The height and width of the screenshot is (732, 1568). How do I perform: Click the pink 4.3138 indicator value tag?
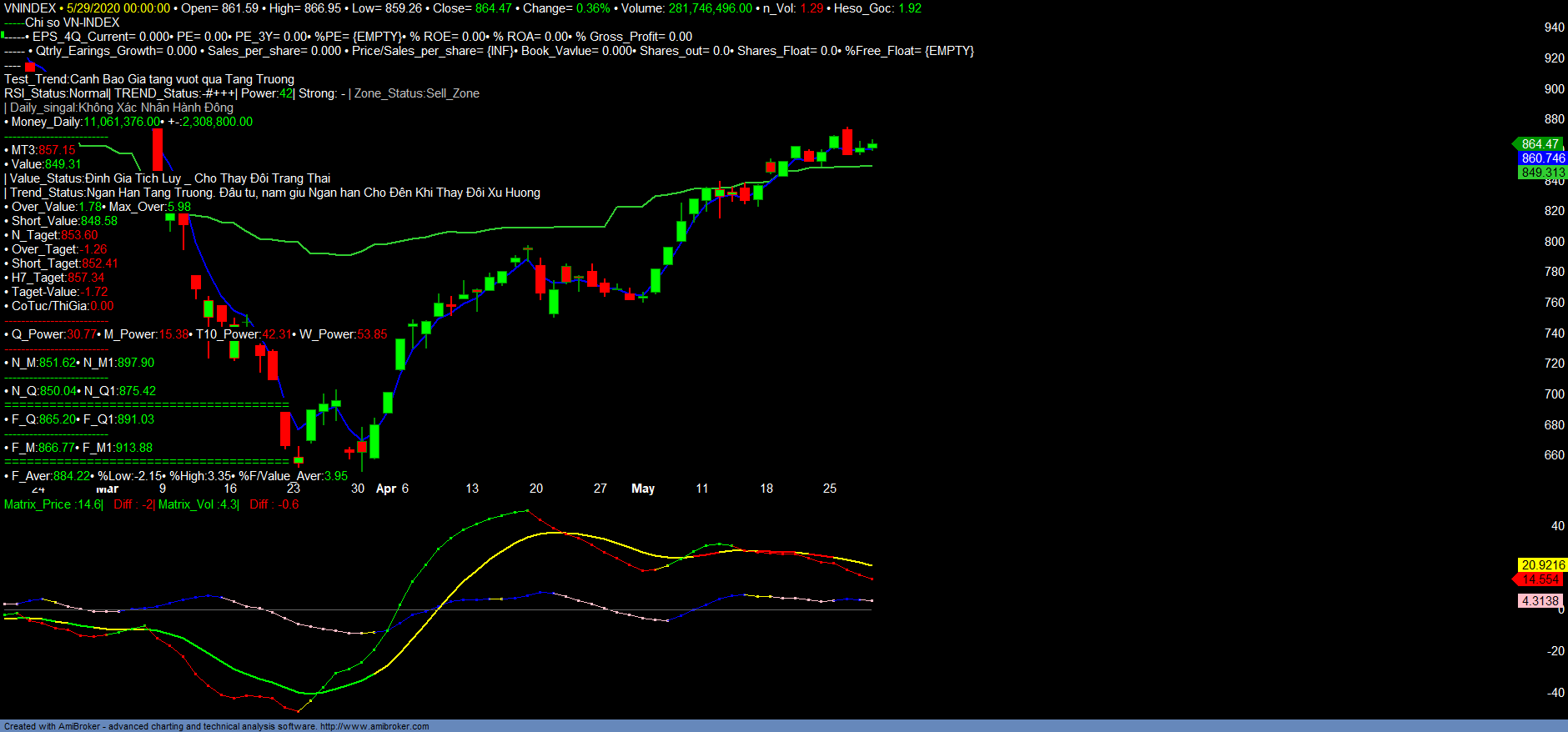[x=1540, y=601]
